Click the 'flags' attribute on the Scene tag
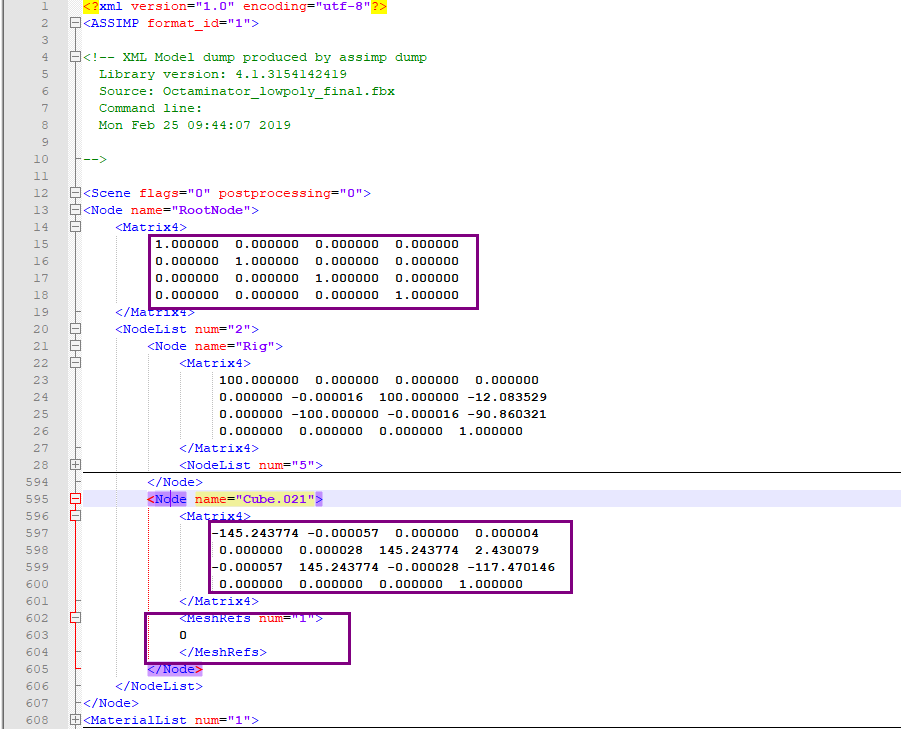Screen dimensions: 901x729 pyautogui.click(x=159, y=193)
